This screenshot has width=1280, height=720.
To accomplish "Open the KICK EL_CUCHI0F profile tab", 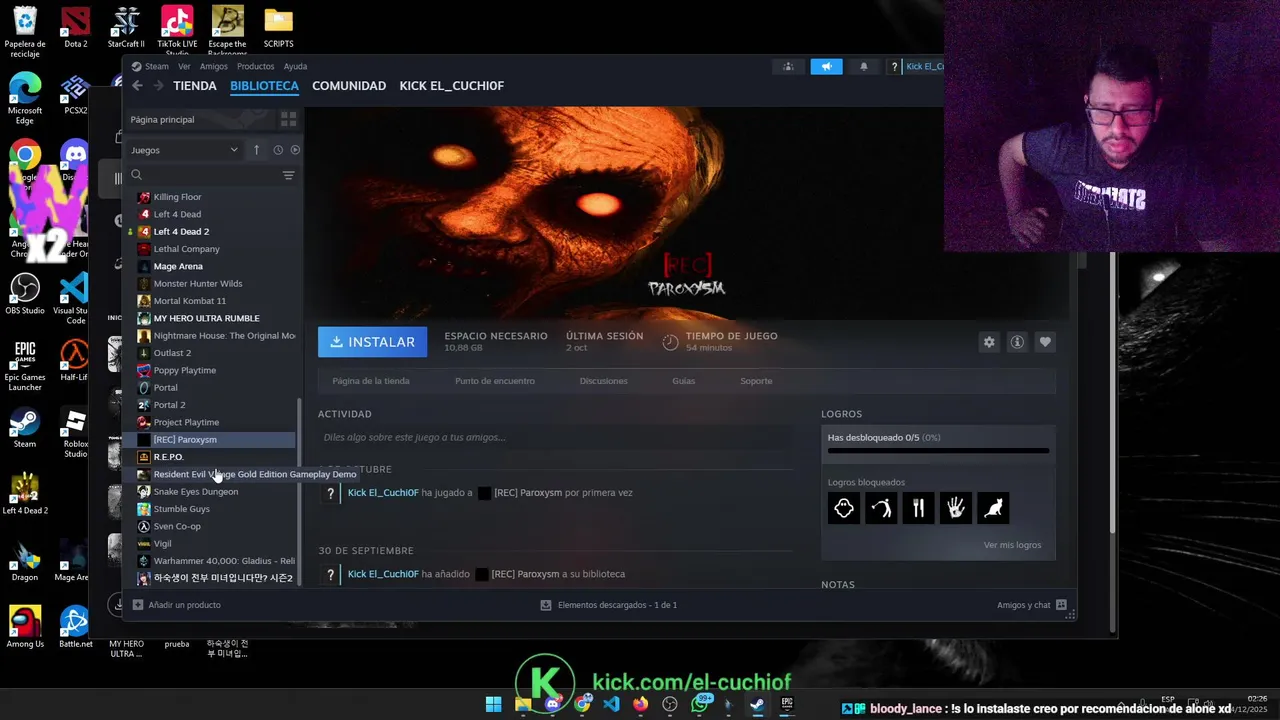I will (451, 86).
